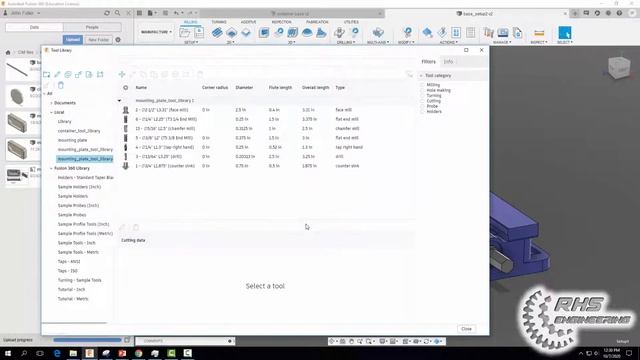
Task: Select the Taps - ANSI library
Action: tap(69, 261)
